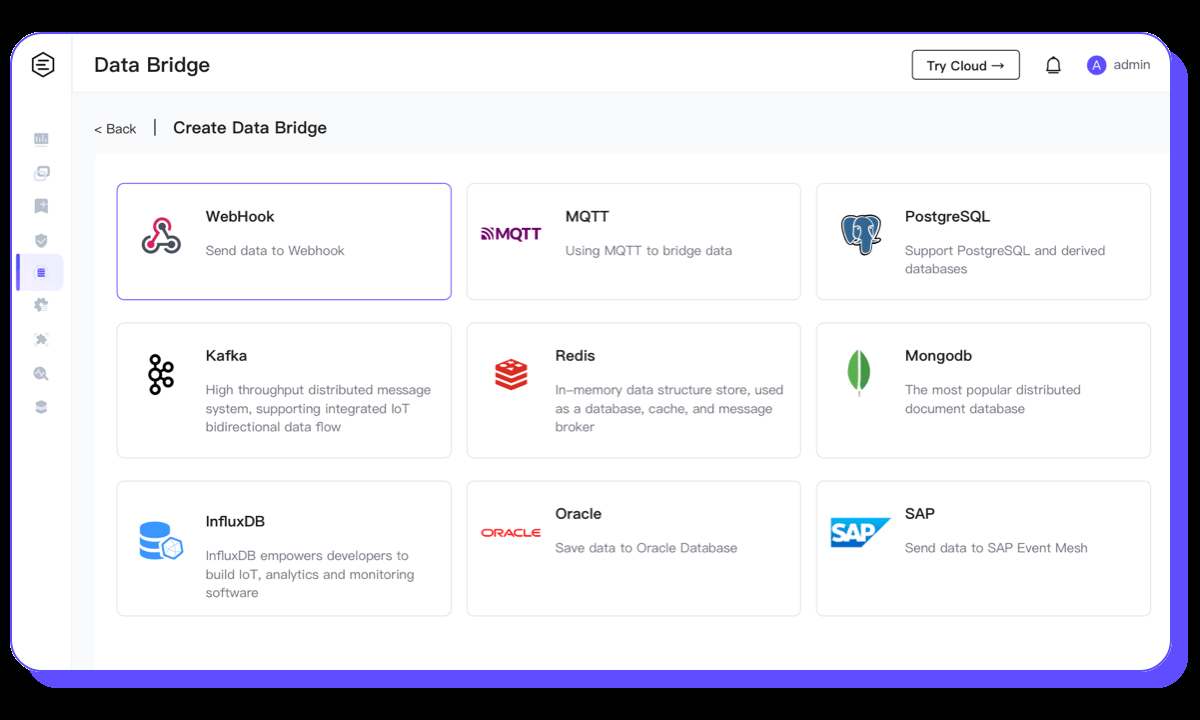1200x720 pixels.
Task: Open the puzzle-piece plugins sidebar icon
Action: coord(41,339)
